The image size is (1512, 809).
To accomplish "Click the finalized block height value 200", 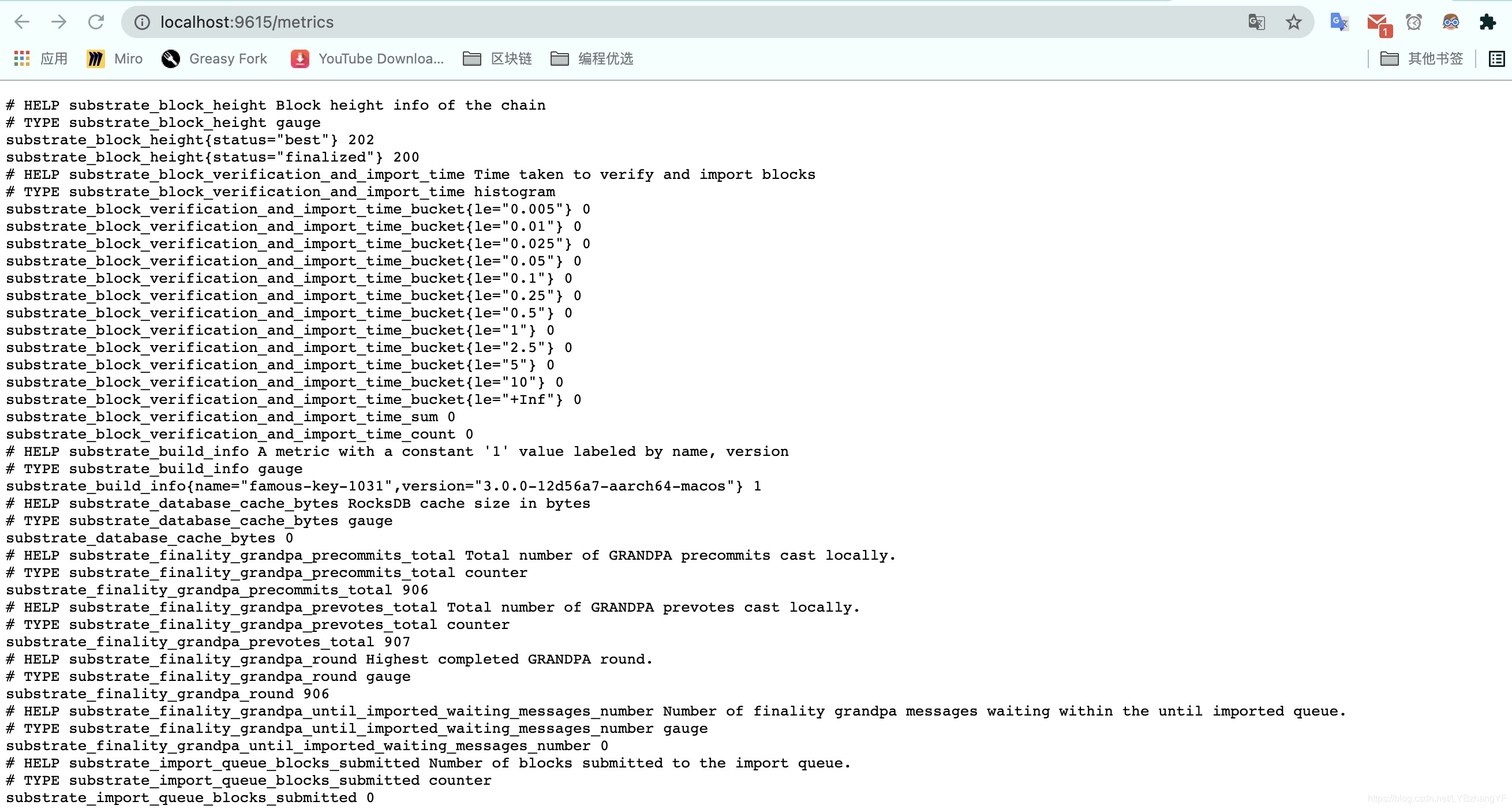I will pos(406,158).
